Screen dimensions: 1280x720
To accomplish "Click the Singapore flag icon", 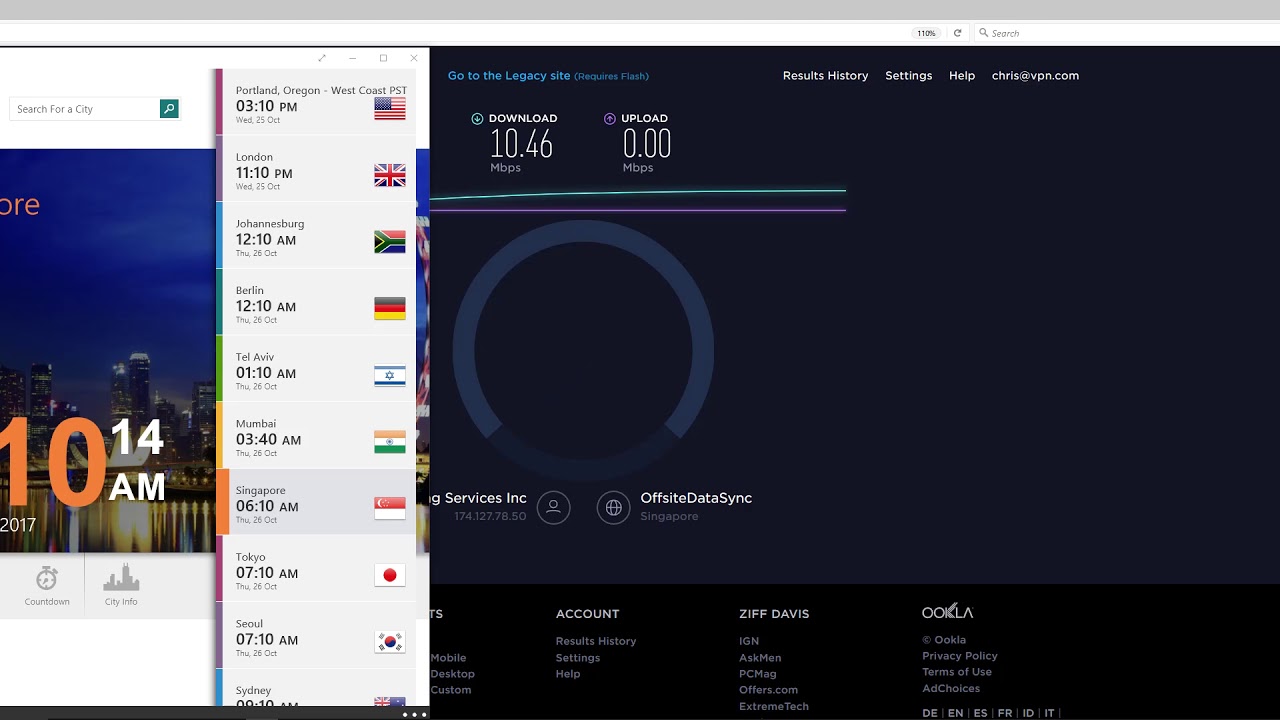I will coord(390,508).
